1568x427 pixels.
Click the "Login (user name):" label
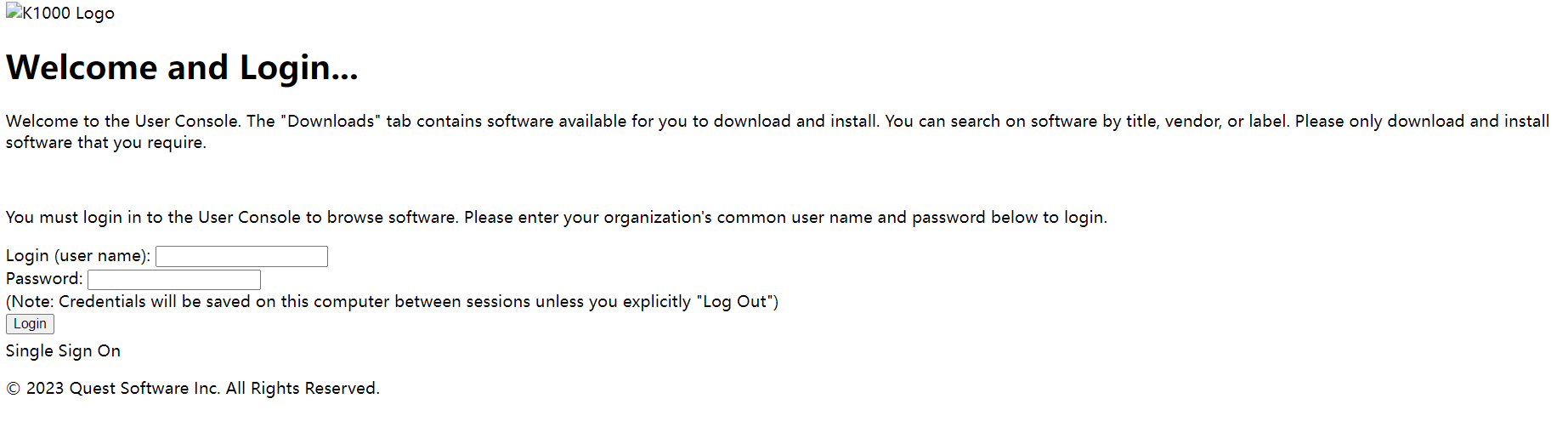(78, 256)
